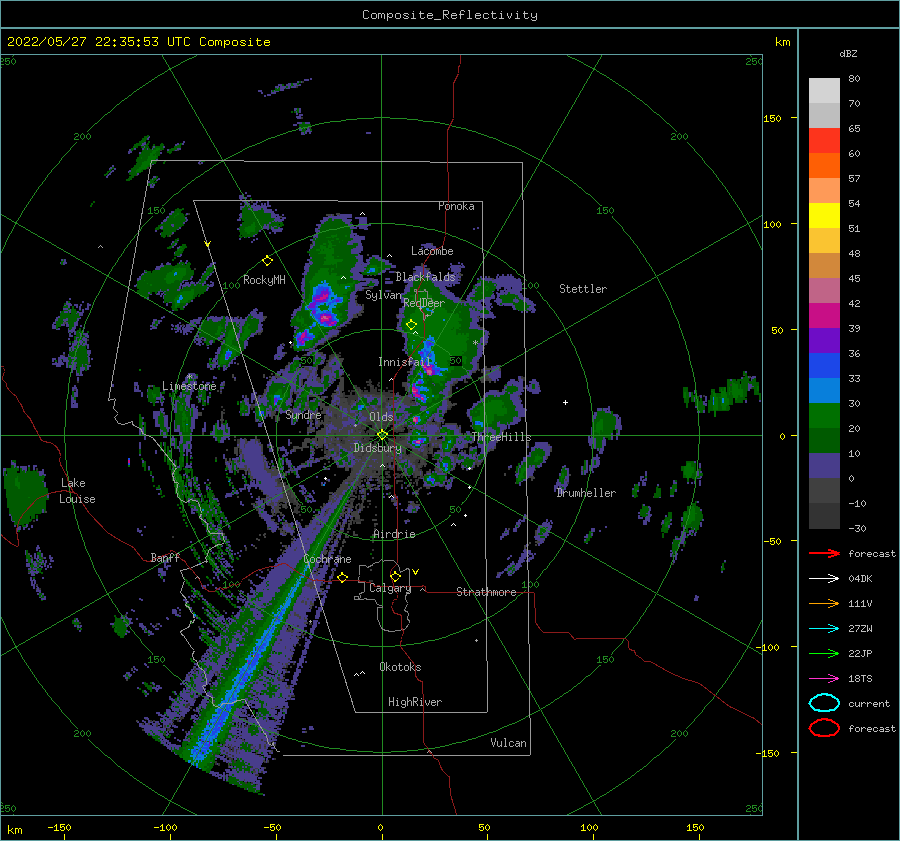Viewport: 900px width, 841px height.
Task: Pick the lightest gray 80-70 dBZ swatch
Action: (x=824, y=91)
